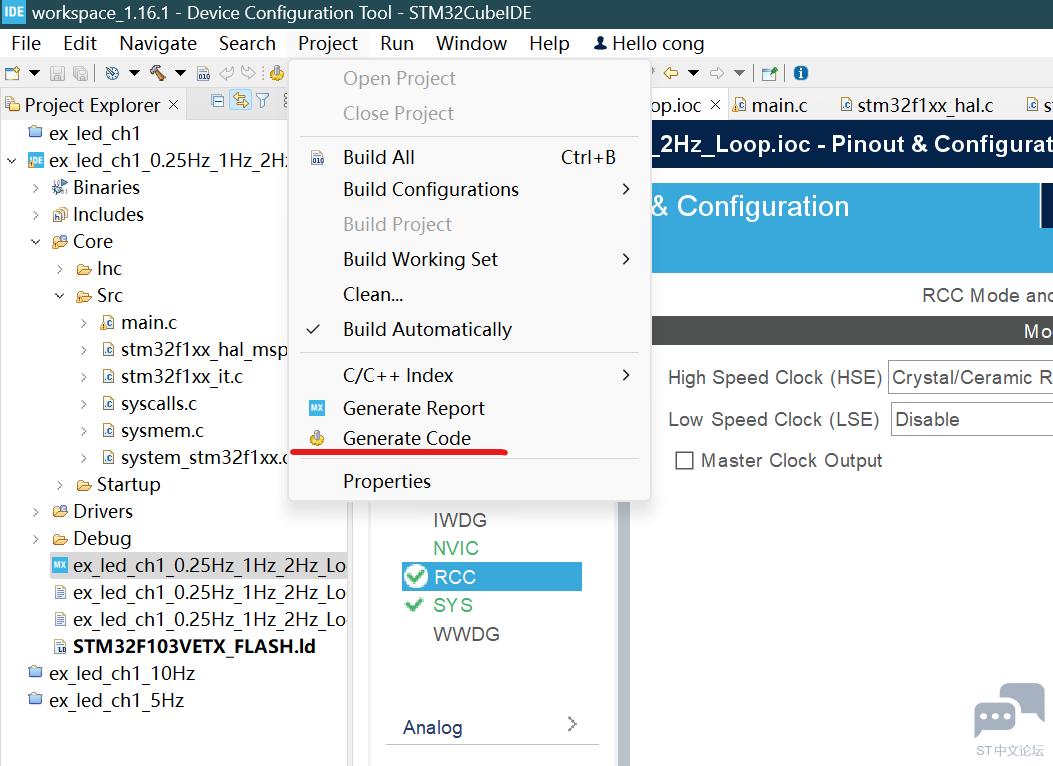Toggle Link with Editor in Project Explorer
Screen dimensions: 1053x766
240,101
